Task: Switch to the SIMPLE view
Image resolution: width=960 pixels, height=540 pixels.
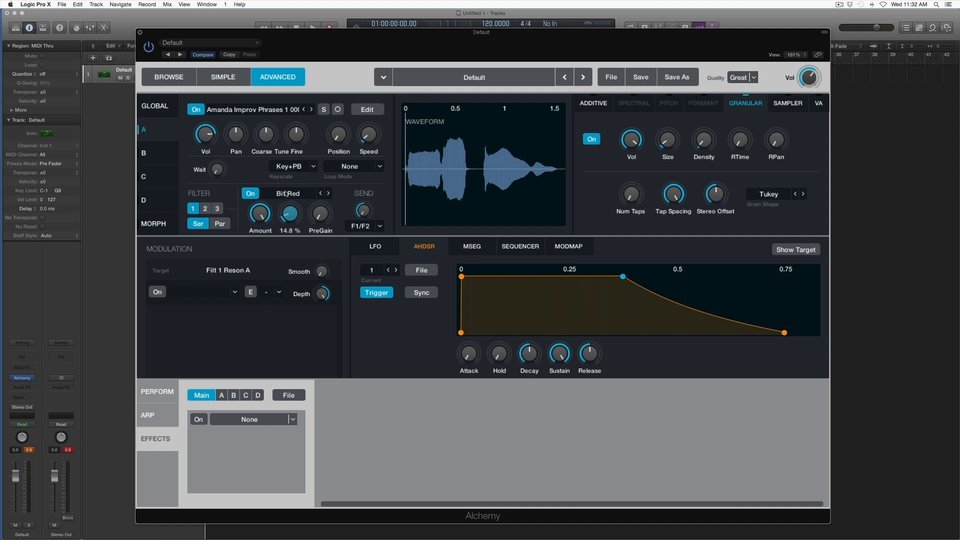Action: coord(223,77)
